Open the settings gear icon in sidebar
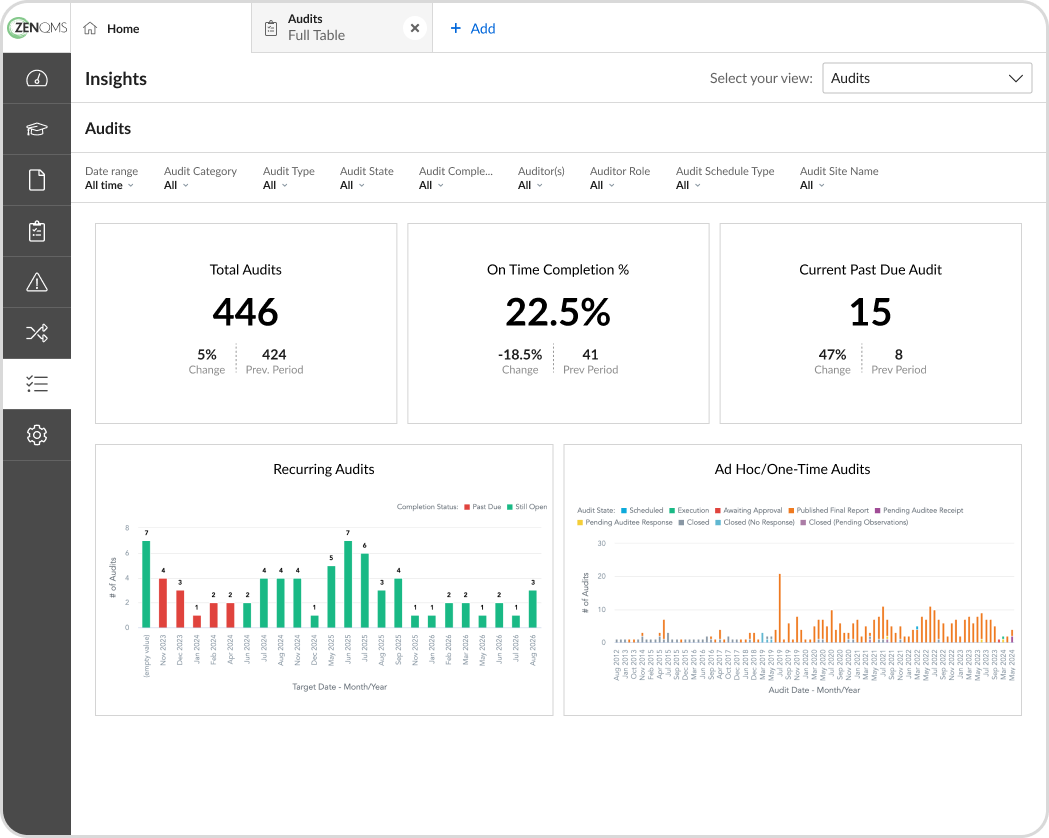The height and width of the screenshot is (838, 1049). (x=36, y=434)
